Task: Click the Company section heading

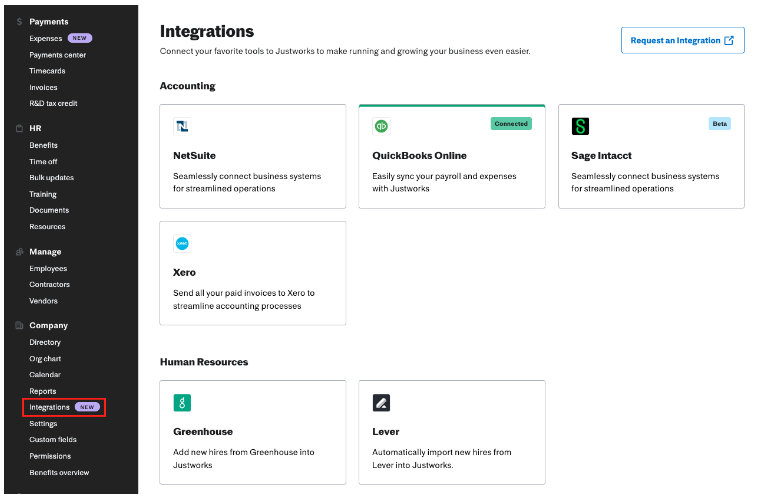Action: pyautogui.click(x=48, y=325)
